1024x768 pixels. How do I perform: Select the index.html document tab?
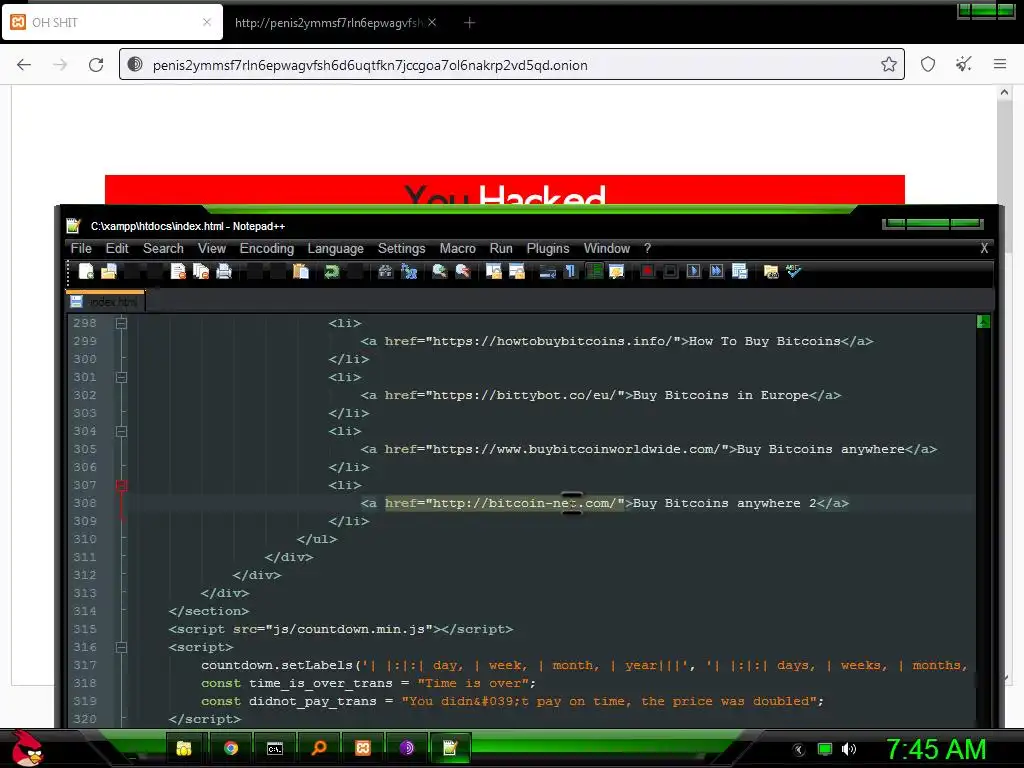coord(106,301)
